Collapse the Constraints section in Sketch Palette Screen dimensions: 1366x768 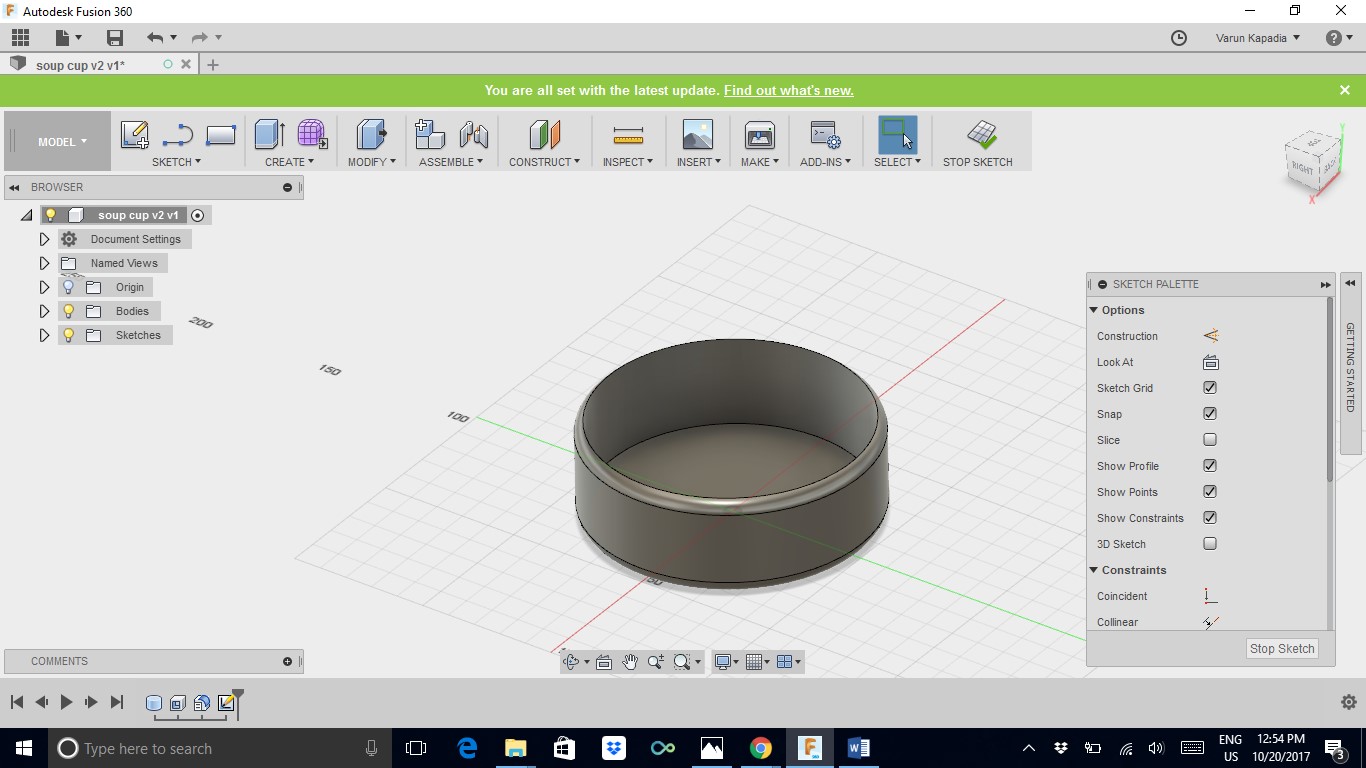pos(1094,570)
